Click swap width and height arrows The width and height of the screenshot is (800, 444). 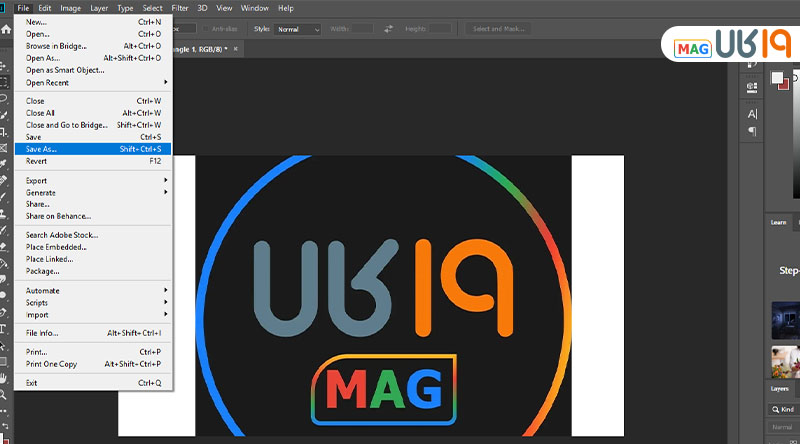[388, 29]
